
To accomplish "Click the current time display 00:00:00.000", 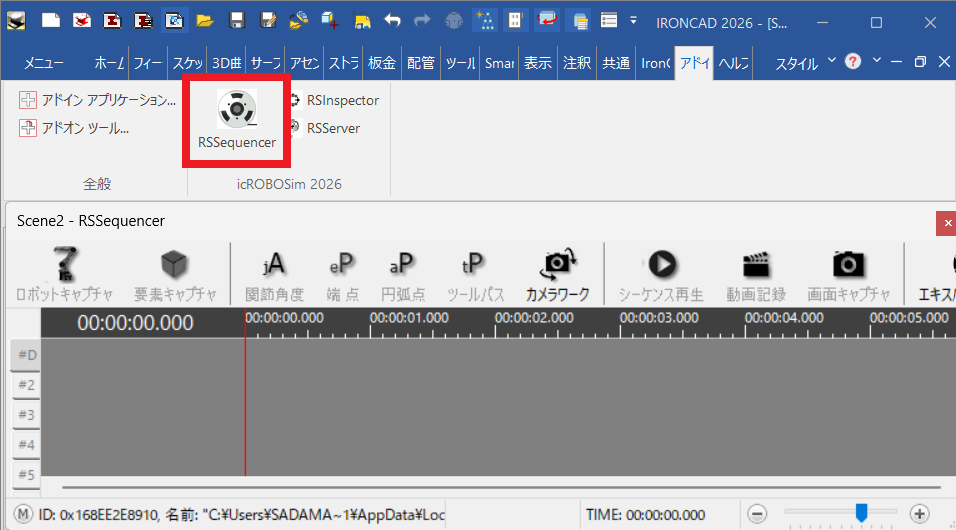I will pos(135,323).
